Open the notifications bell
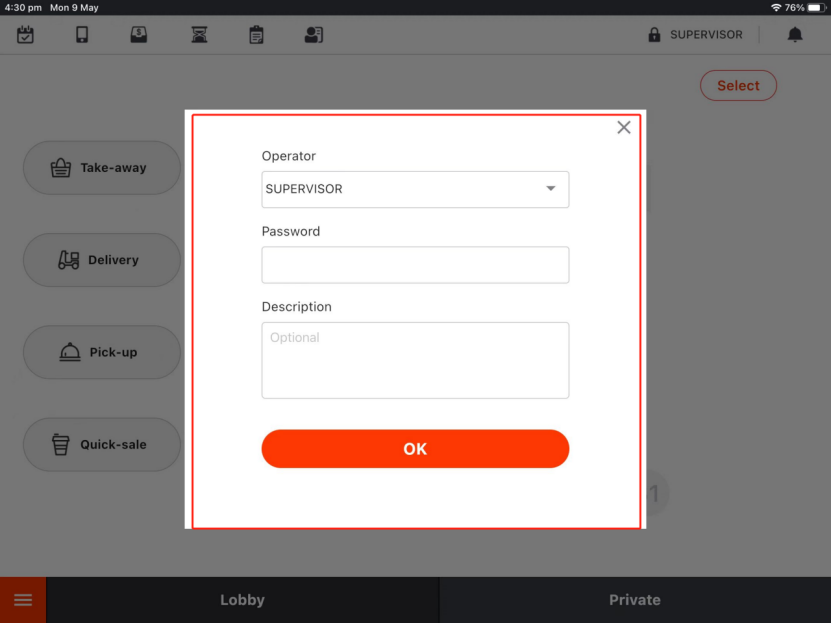The height and width of the screenshot is (623, 831). (x=795, y=35)
